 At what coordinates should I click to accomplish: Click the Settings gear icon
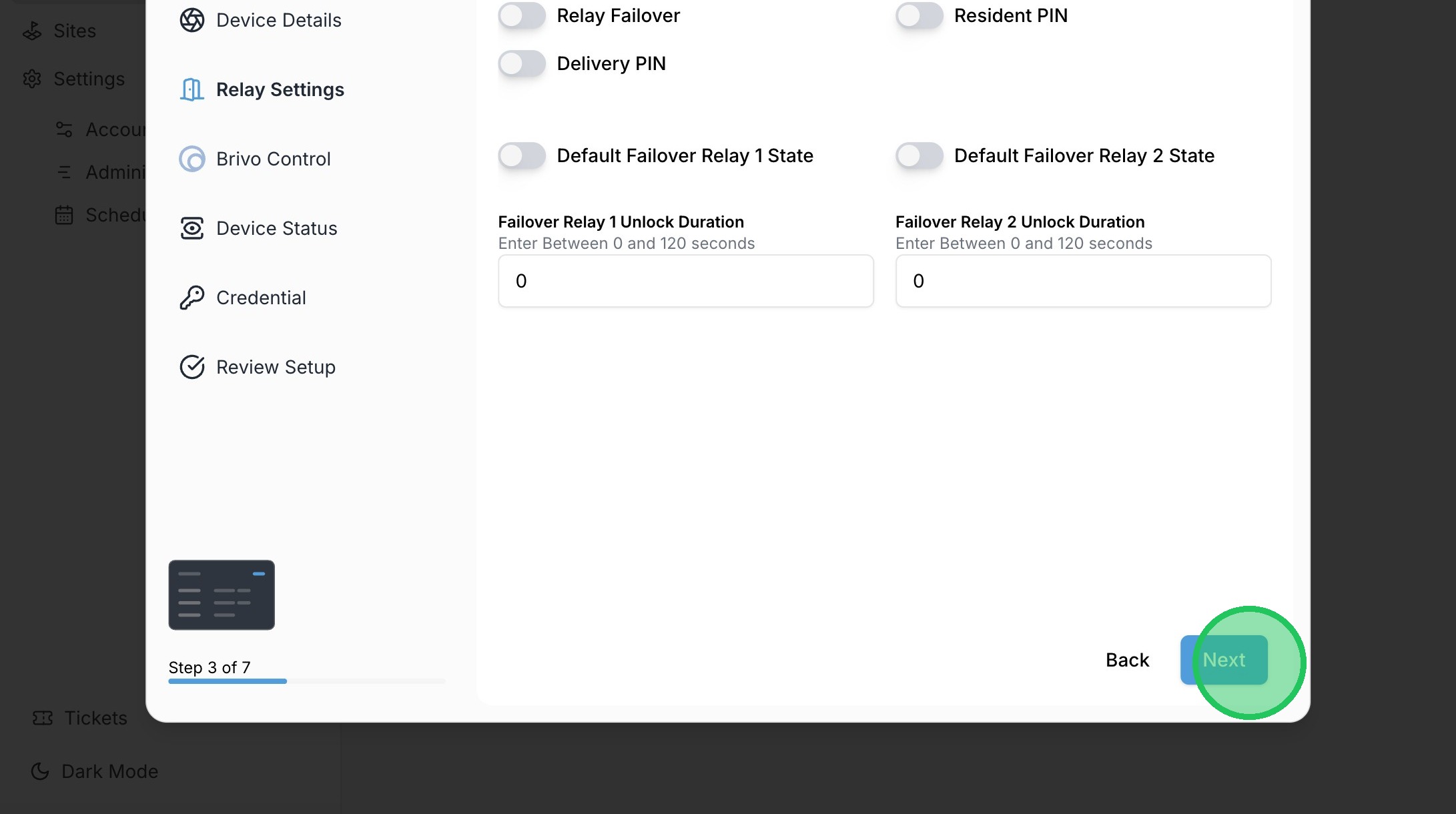(32, 79)
